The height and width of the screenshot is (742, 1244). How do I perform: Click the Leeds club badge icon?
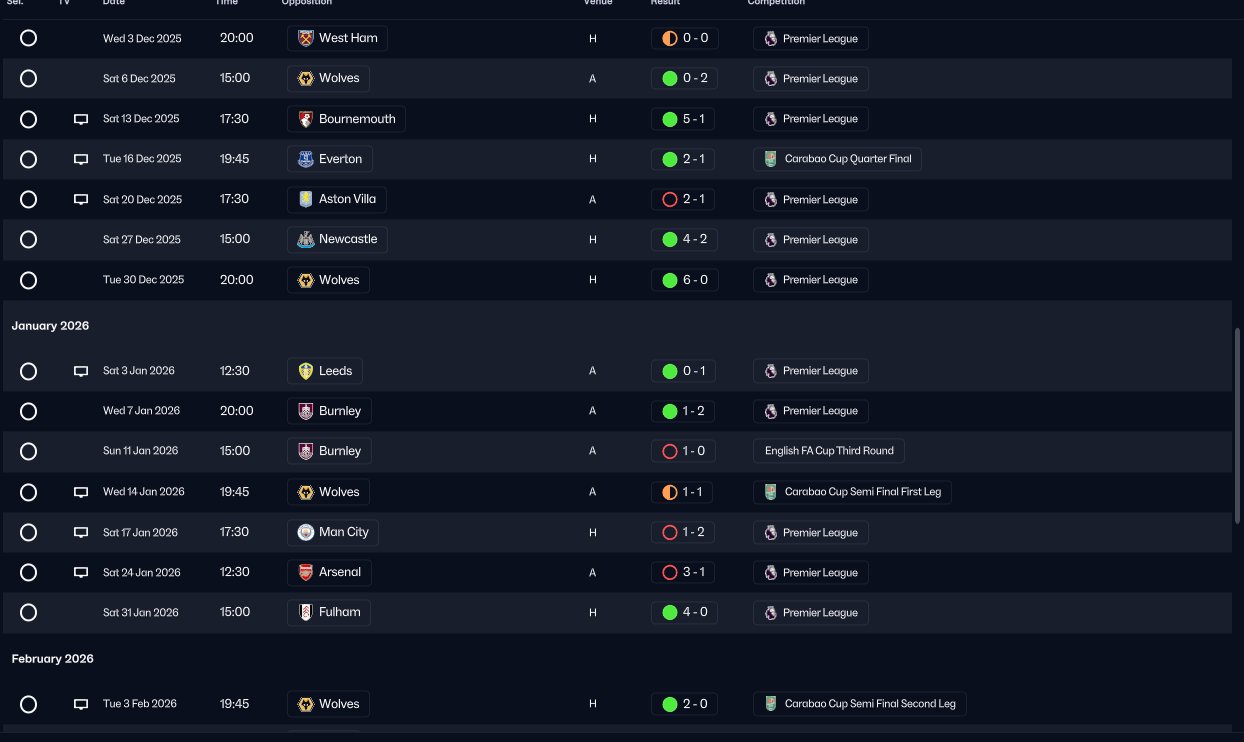306,371
